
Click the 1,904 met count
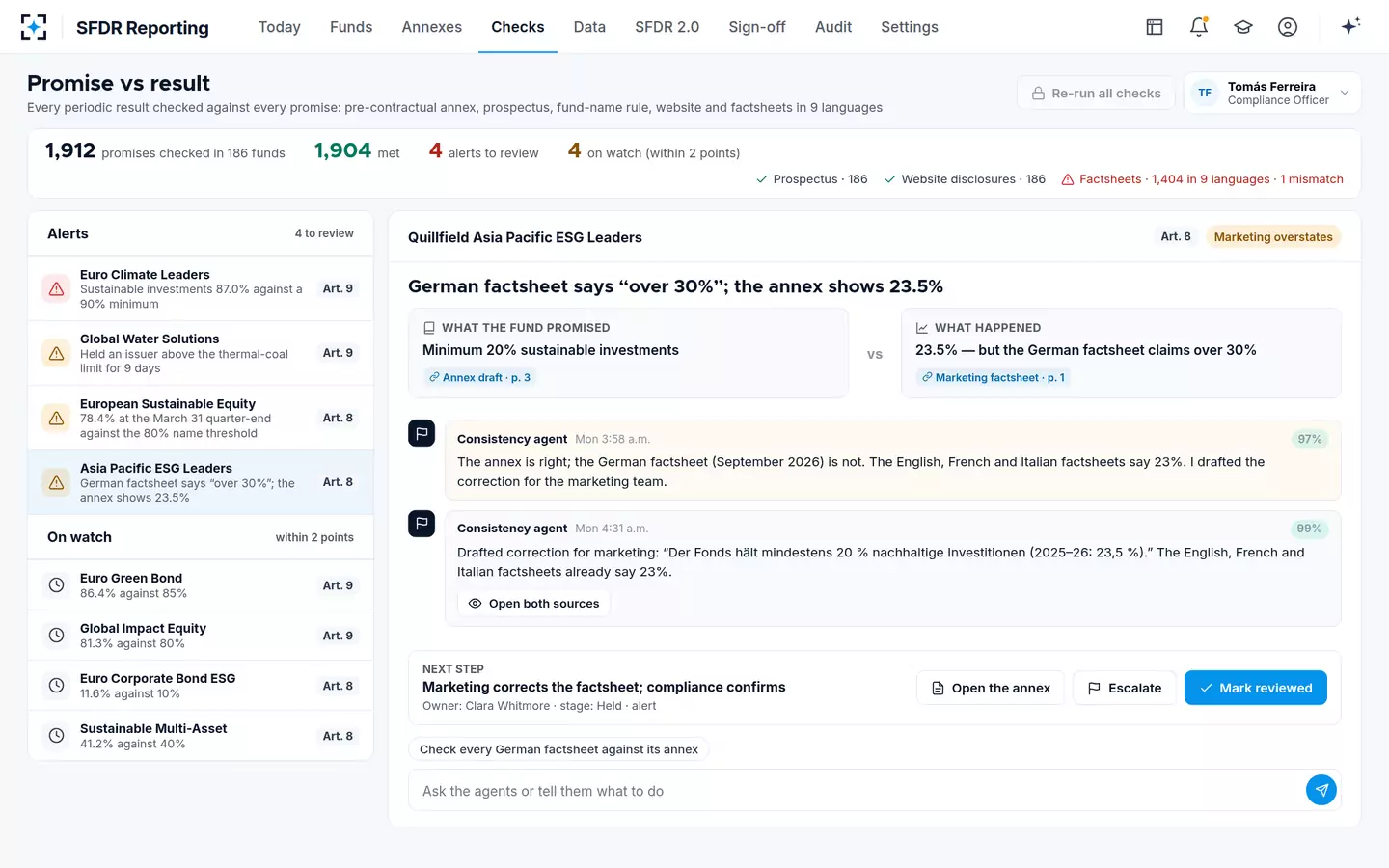pyautogui.click(x=357, y=151)
